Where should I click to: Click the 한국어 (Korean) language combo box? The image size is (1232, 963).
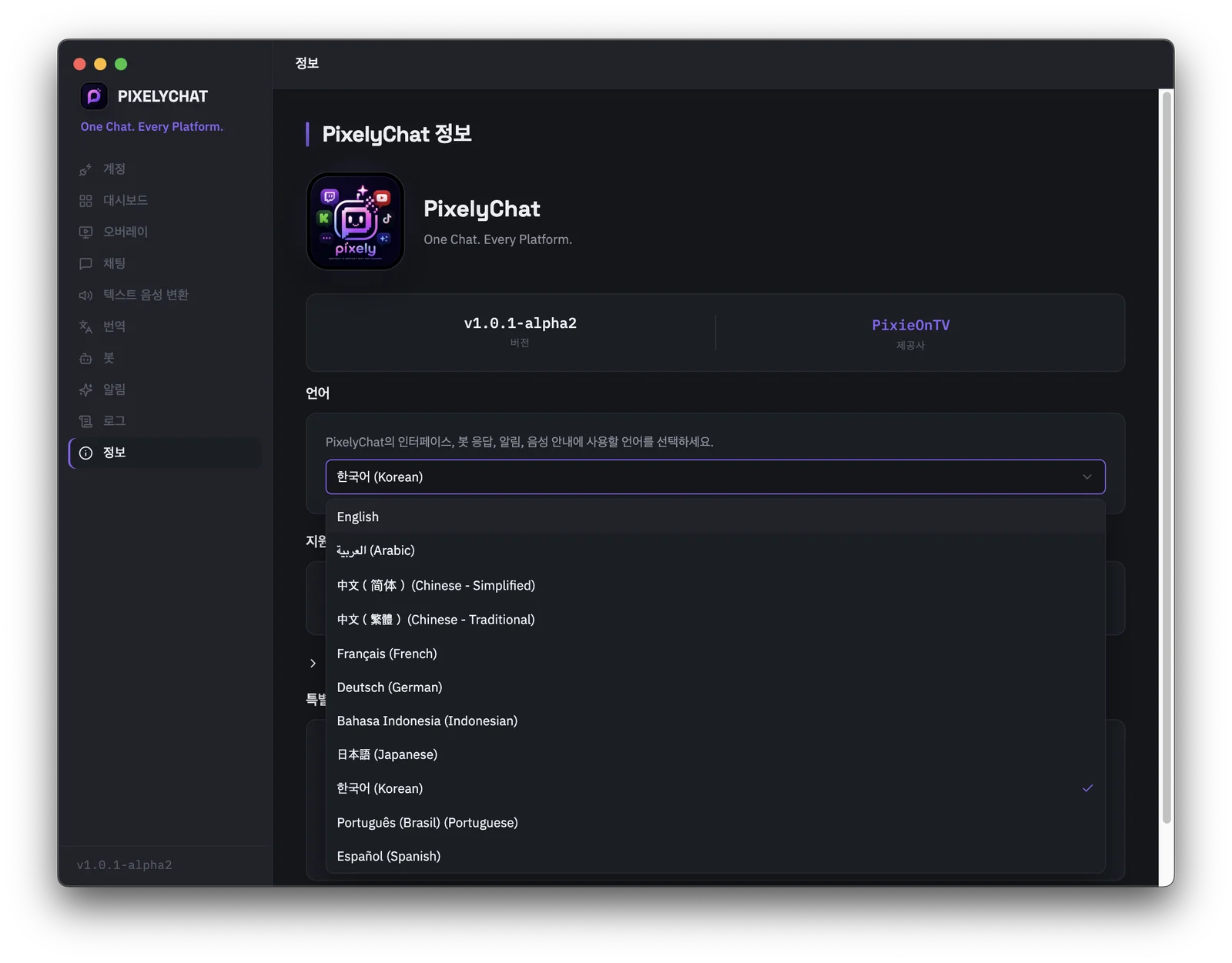[715, 477]
